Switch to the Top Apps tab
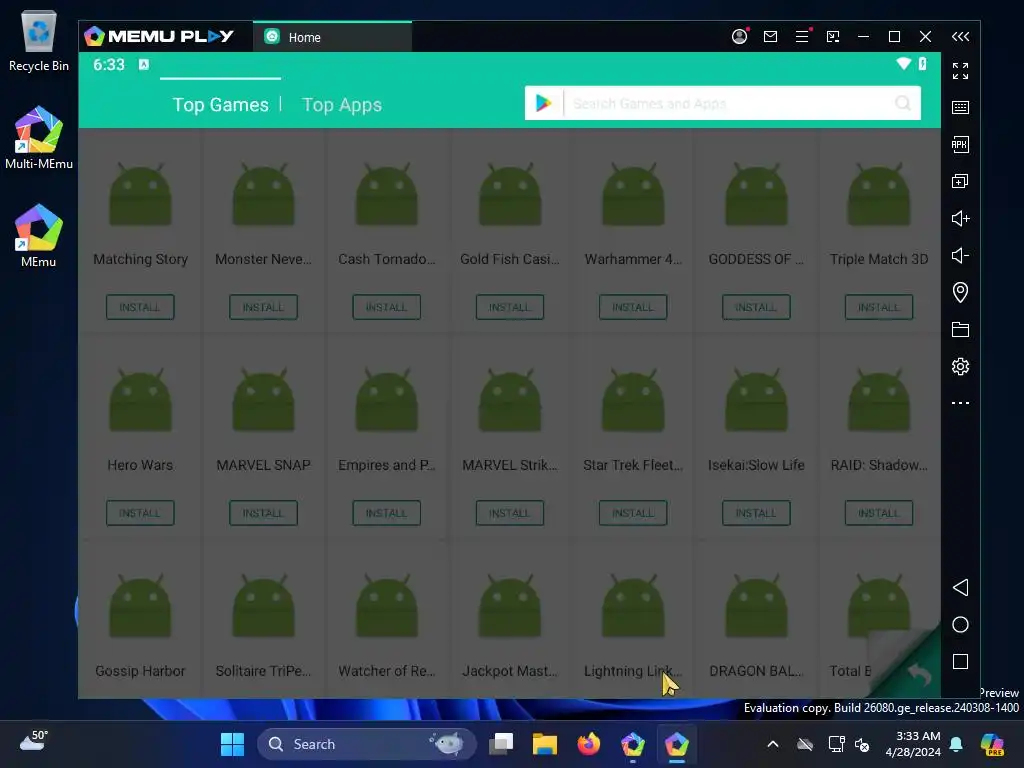The image size is (1024, 768). [342, 104]
